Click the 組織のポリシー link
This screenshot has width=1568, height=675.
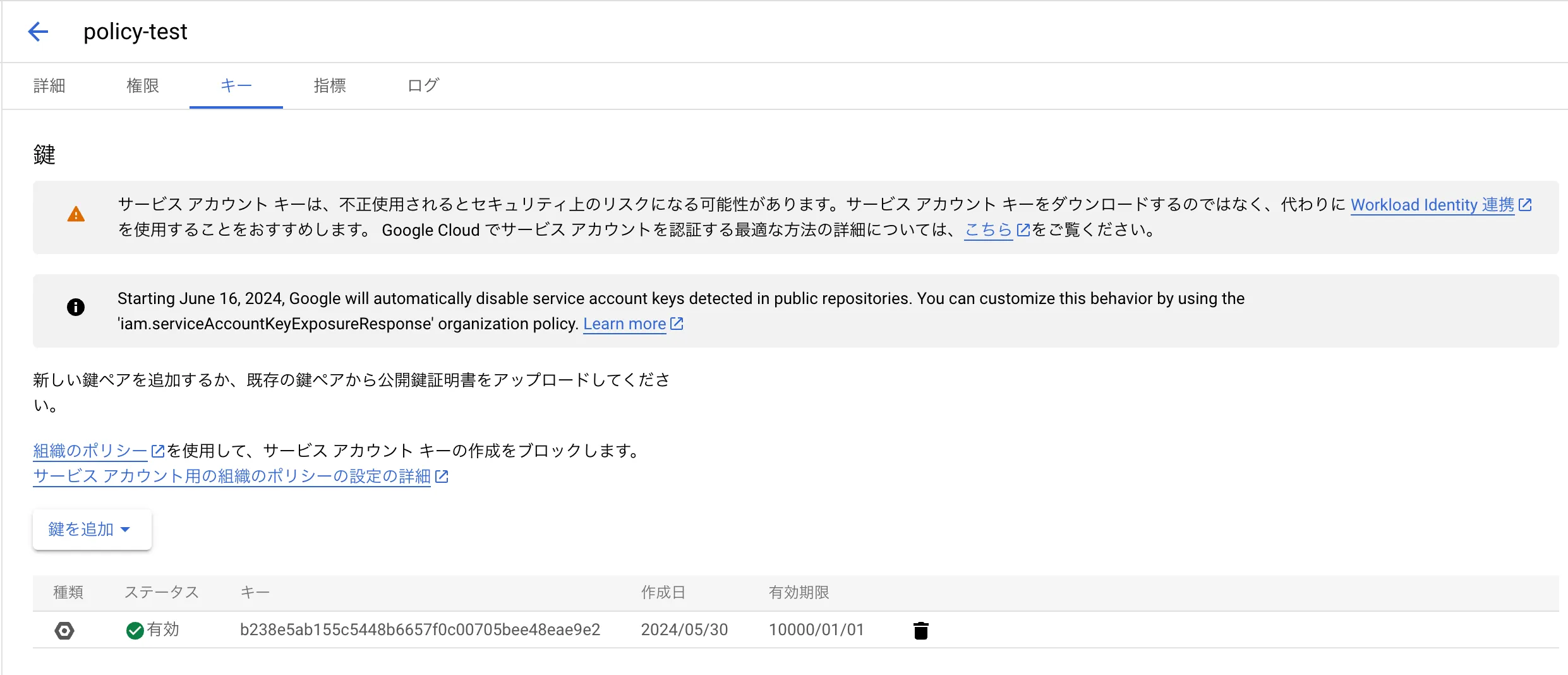[88, 450]
